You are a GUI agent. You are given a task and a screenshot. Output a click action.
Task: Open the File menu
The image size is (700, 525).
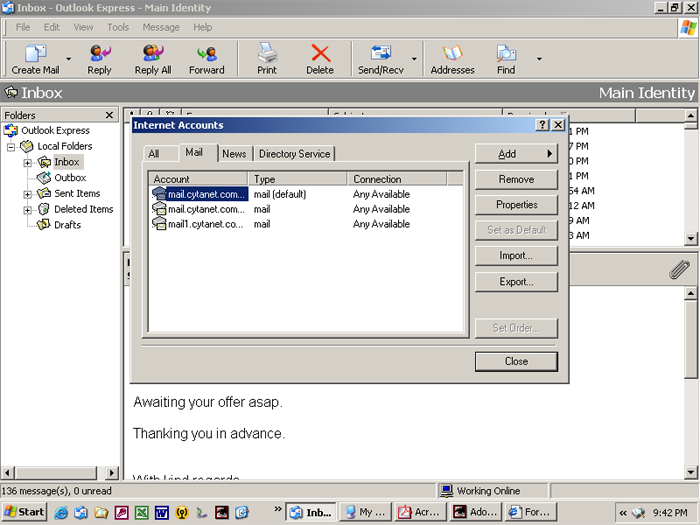23,27
